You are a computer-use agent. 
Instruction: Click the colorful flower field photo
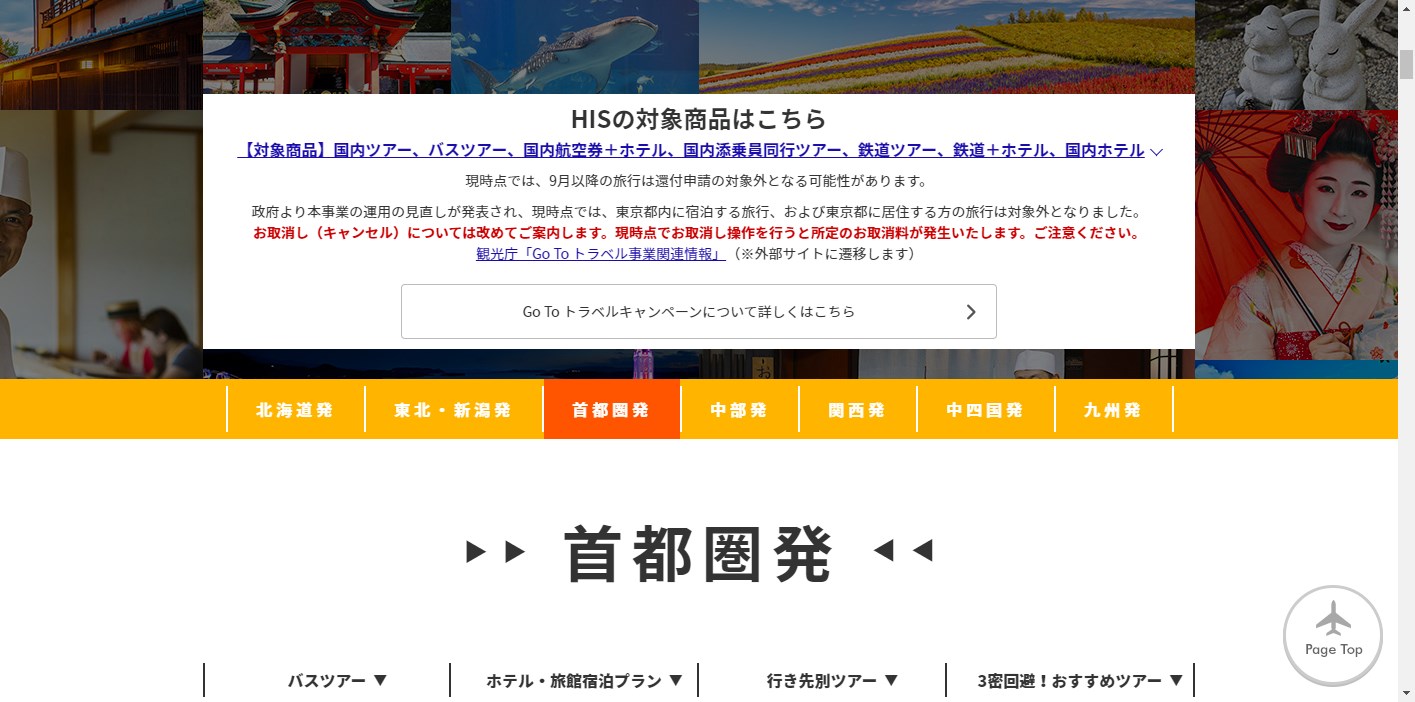947,47
